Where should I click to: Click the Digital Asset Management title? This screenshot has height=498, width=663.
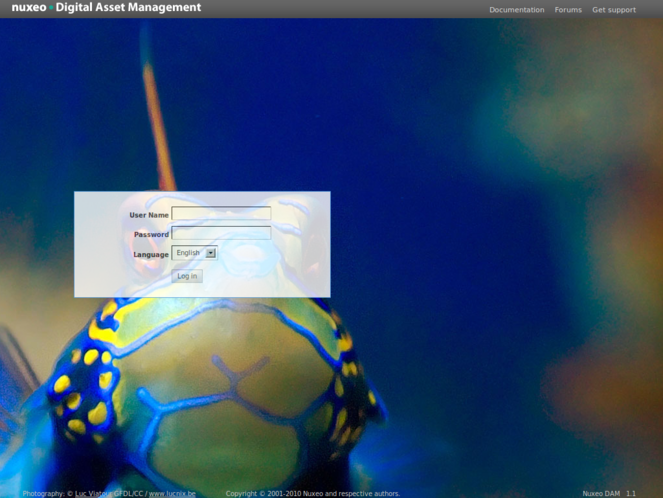[128, 8]
